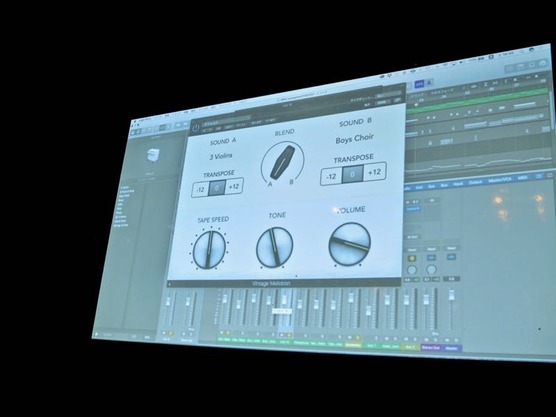Open the plugin preset name menu
The width and height of the screenshot is (556, 417).
(x=227, y=122)
